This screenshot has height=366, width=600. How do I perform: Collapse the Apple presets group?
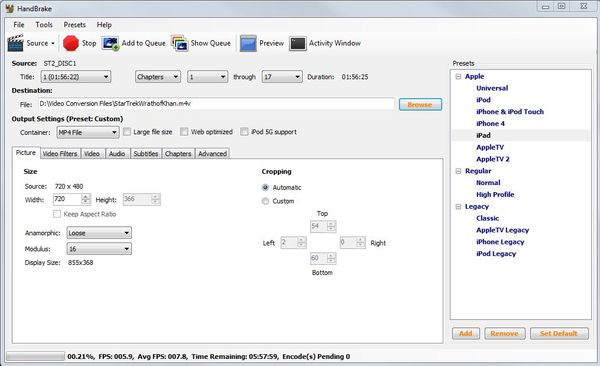458,77
